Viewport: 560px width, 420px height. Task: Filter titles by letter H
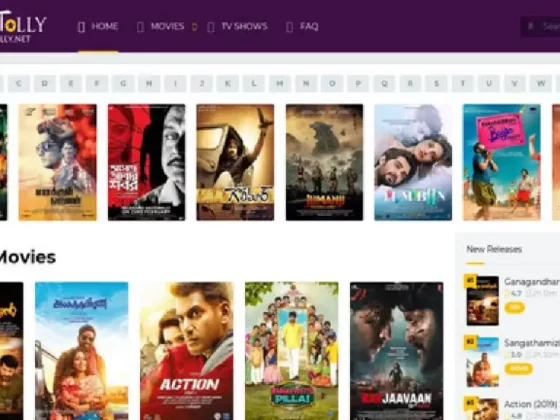click(149, 84)
